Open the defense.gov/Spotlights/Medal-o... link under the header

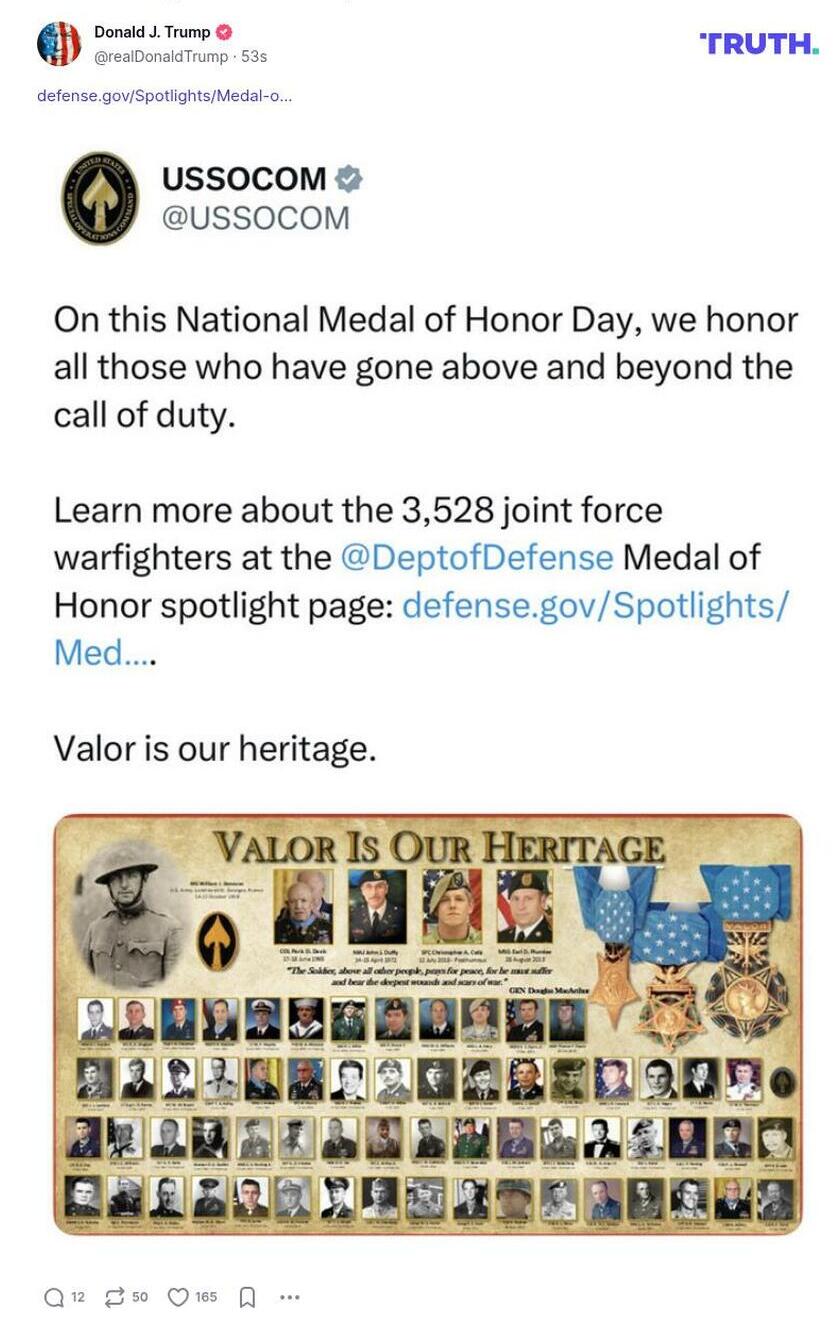pyautogui.click(x=164, y=96)
